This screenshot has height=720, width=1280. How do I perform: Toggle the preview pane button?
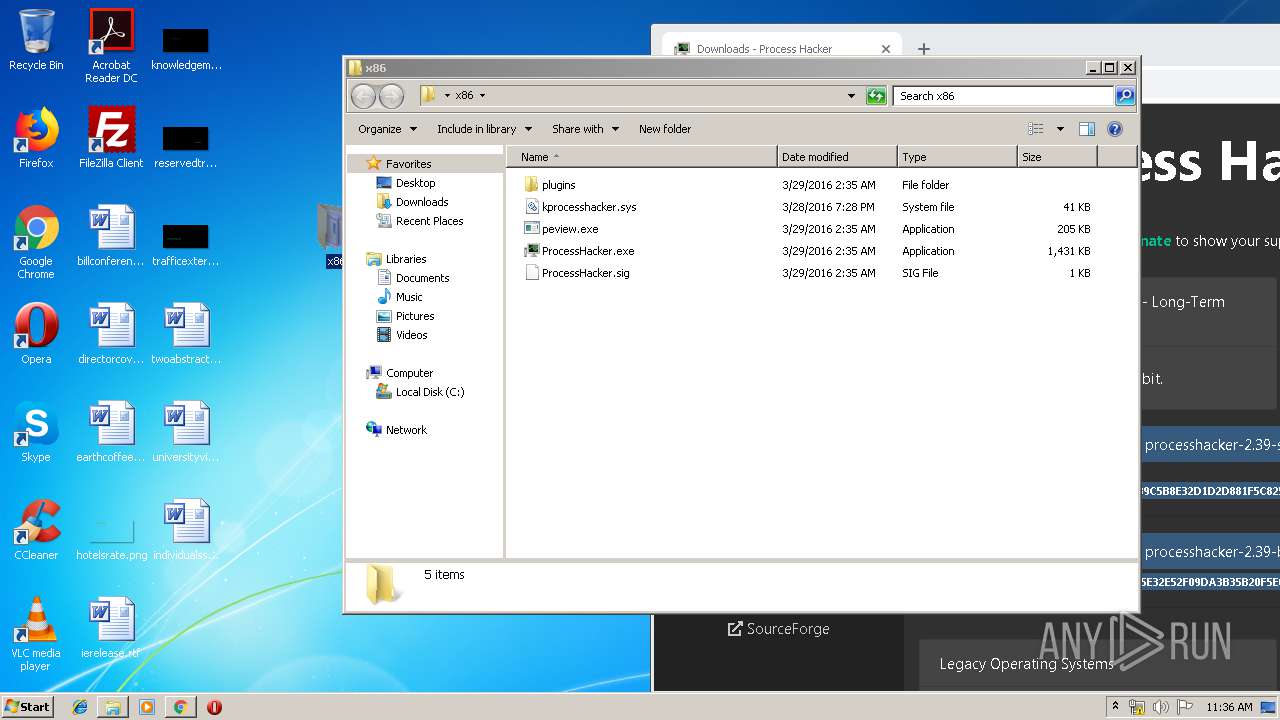click(1087, 129)
